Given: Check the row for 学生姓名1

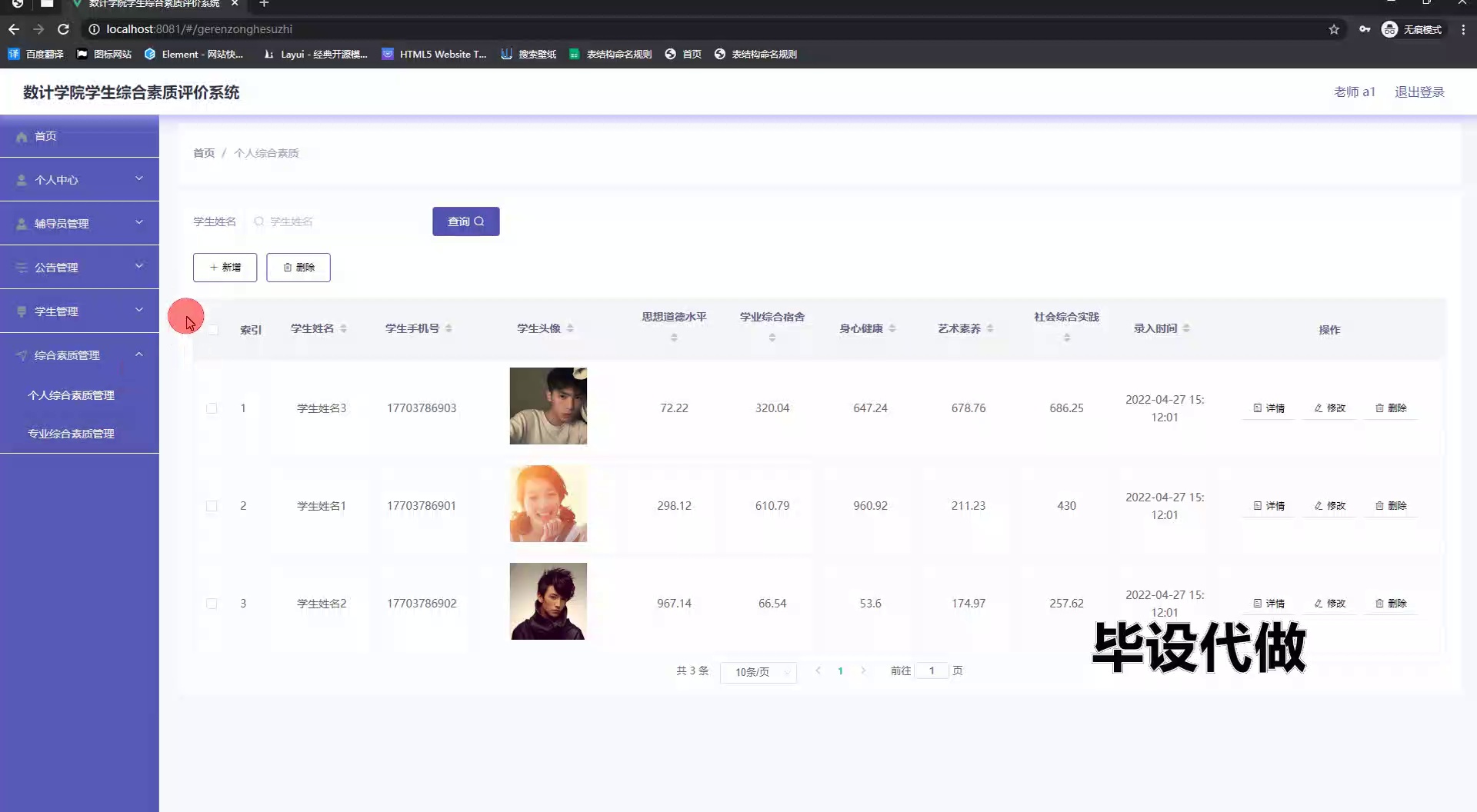Looking at the screenshot, I should [x=212, y=506].
